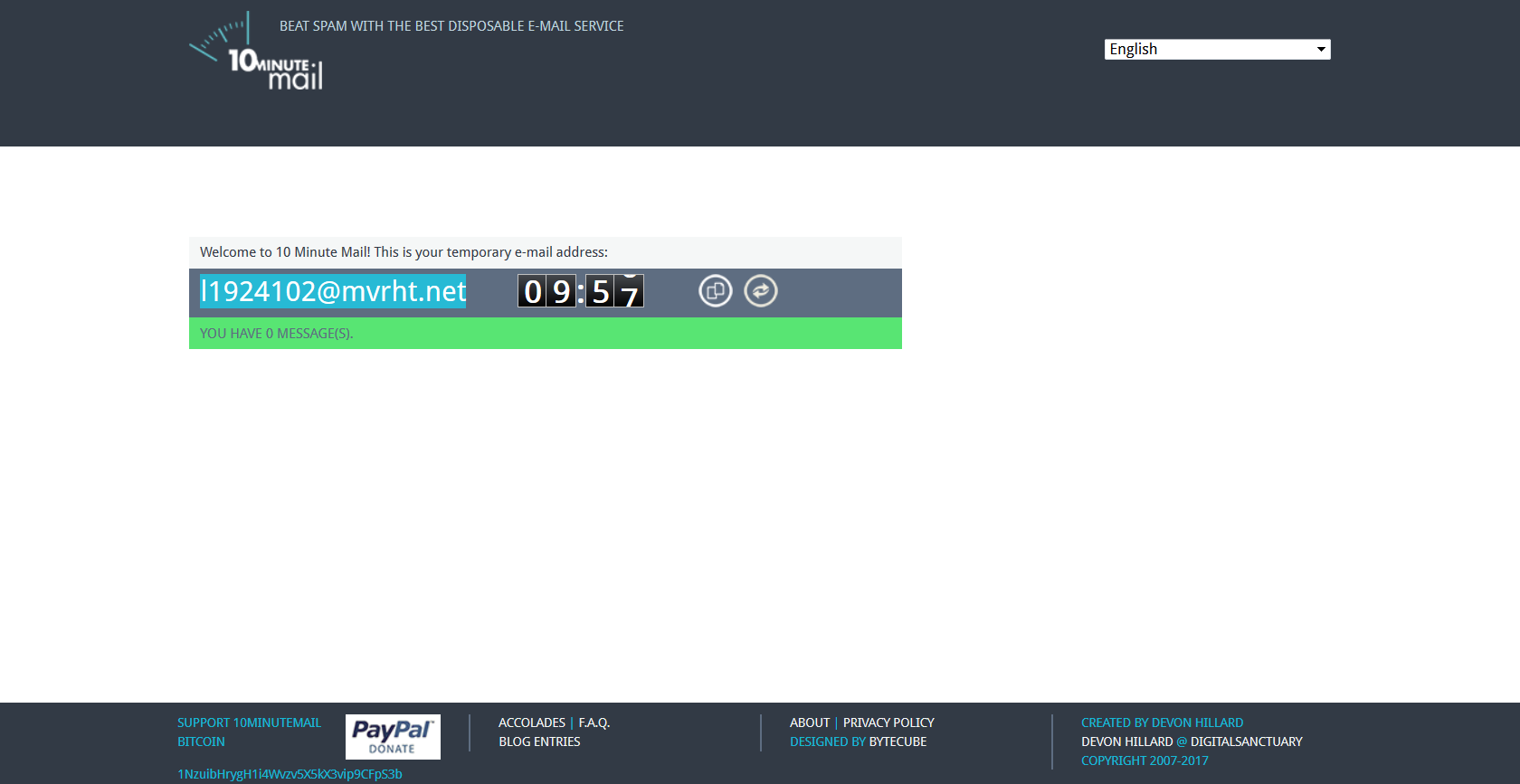Open the About page
Viewport: 1520px width, 784px height.
809,723
